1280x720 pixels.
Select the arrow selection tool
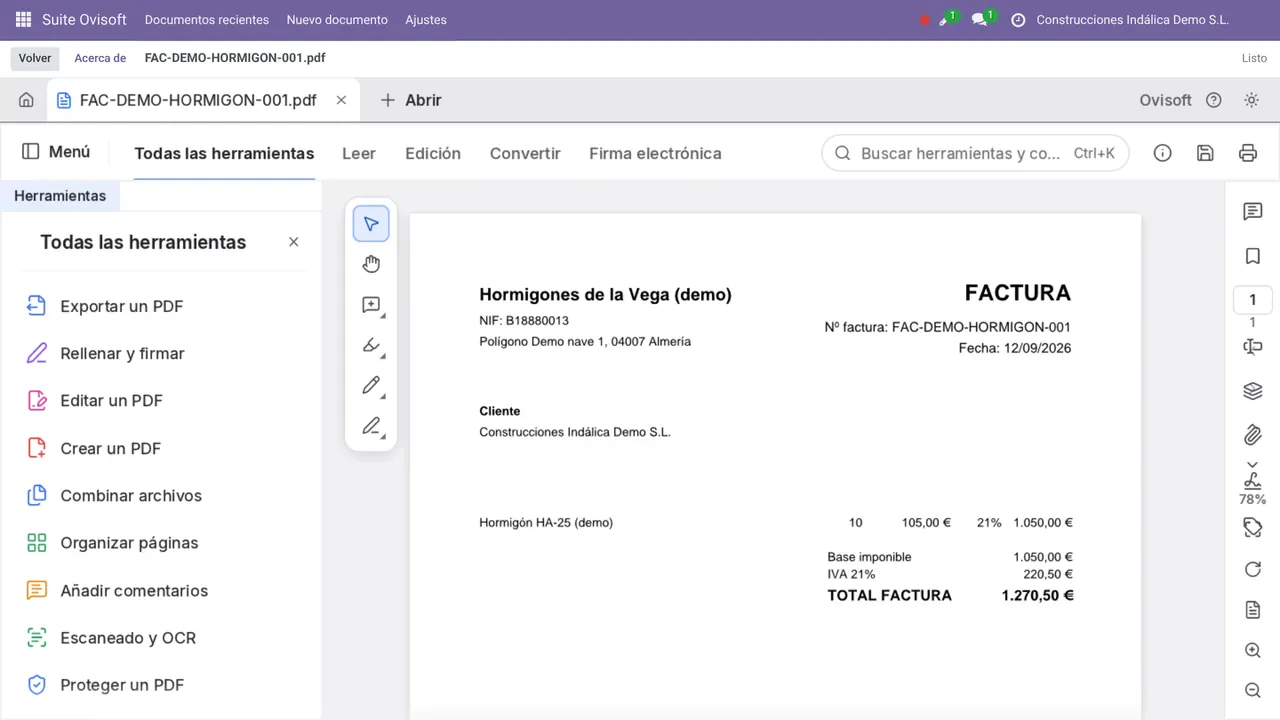371,224
